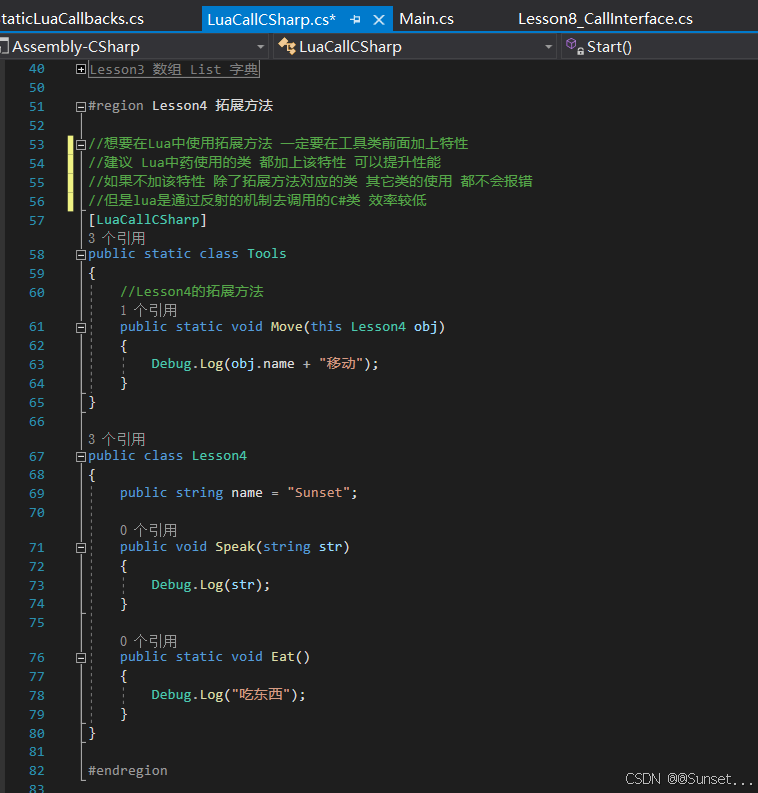Click the "移动" string on line 63
The image size is (758, 793).
(341, 364)
